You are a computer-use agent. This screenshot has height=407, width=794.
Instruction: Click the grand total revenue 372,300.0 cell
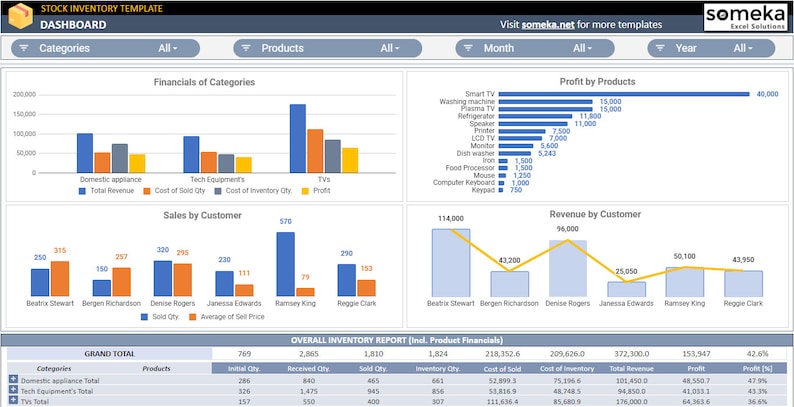point(631,354)
